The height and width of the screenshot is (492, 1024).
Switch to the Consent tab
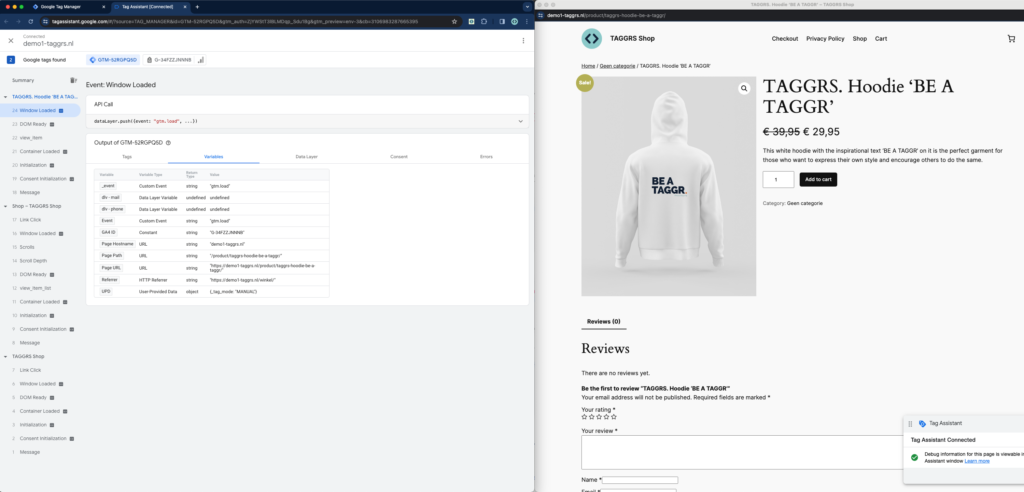[399, 157]
